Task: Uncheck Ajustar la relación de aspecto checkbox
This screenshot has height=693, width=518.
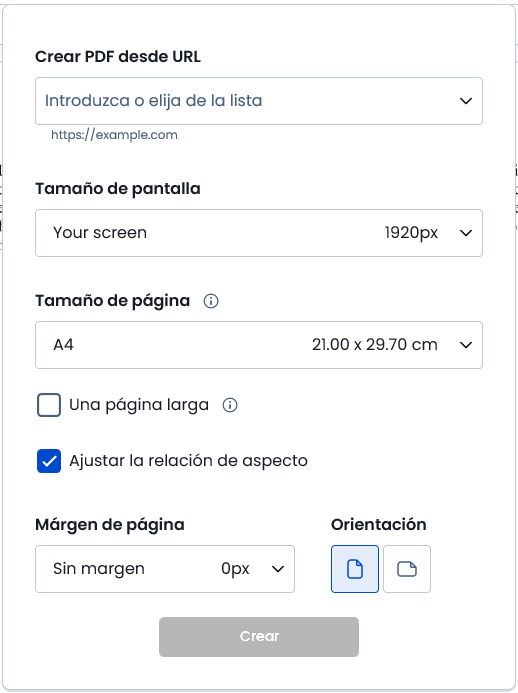Action: pos(49,461)
